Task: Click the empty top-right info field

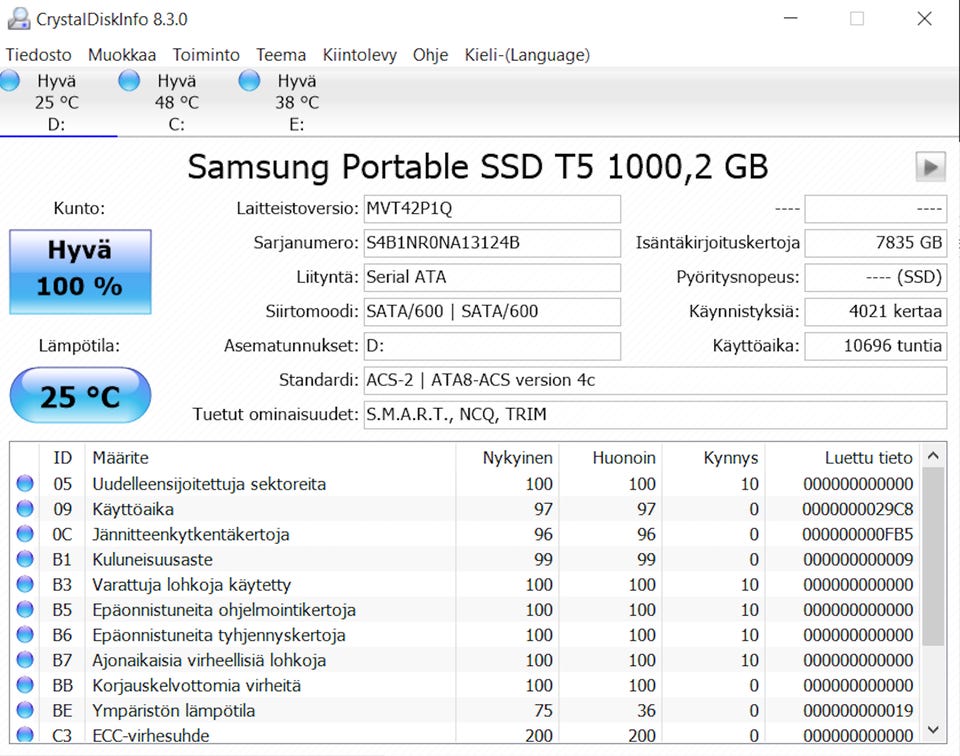Action: point(876,209)
